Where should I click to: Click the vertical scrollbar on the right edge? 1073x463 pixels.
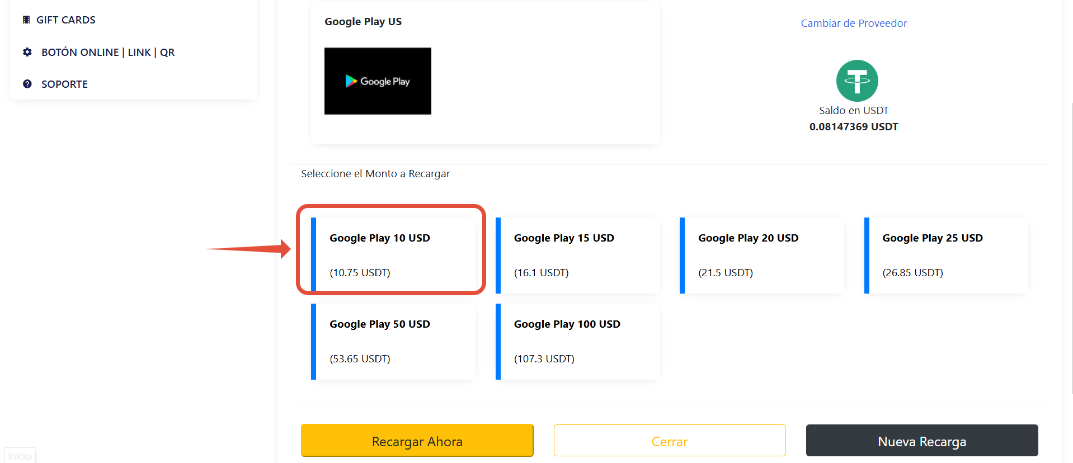coord(1070,246)
